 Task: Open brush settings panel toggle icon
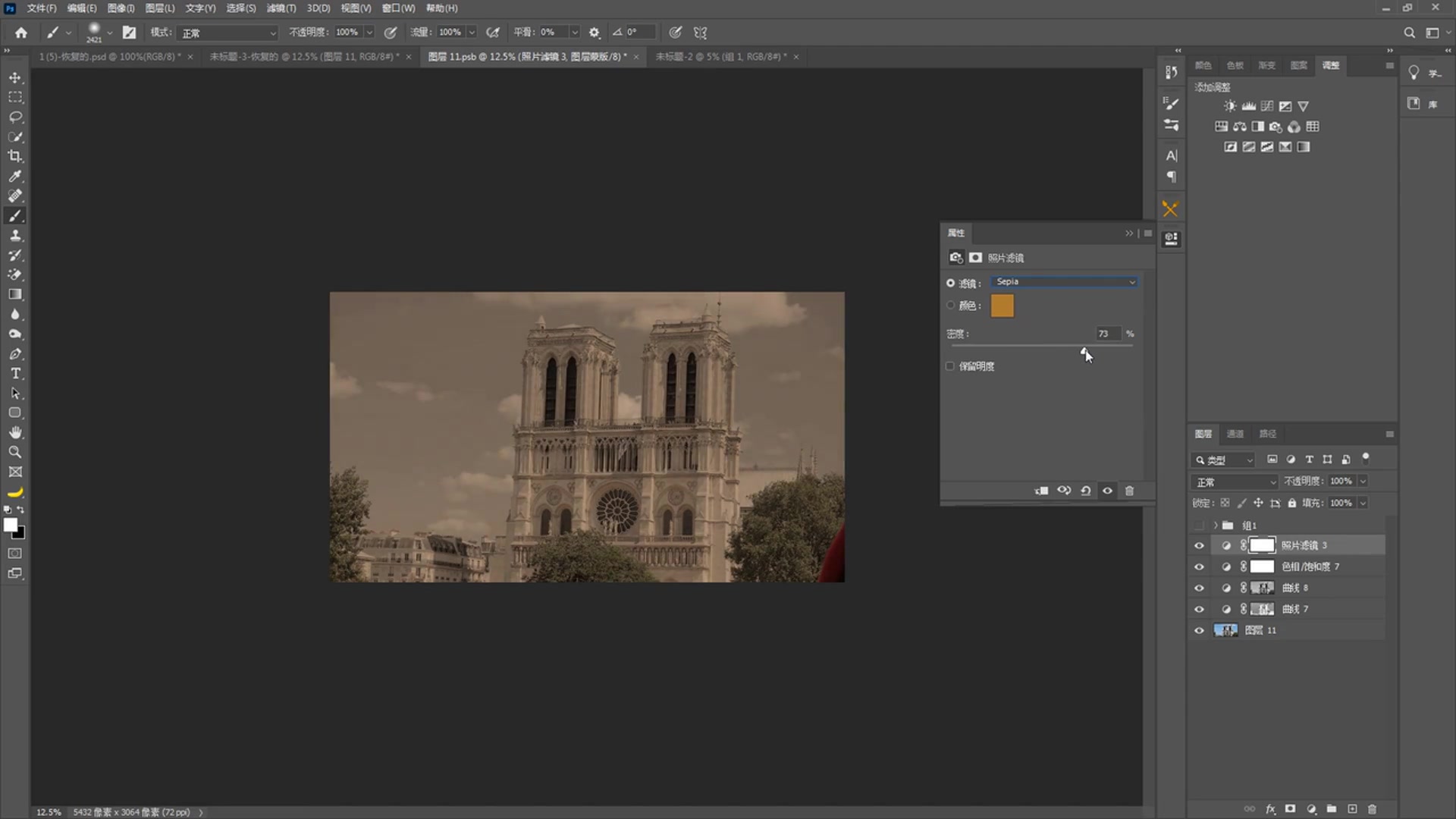point(130,33)
